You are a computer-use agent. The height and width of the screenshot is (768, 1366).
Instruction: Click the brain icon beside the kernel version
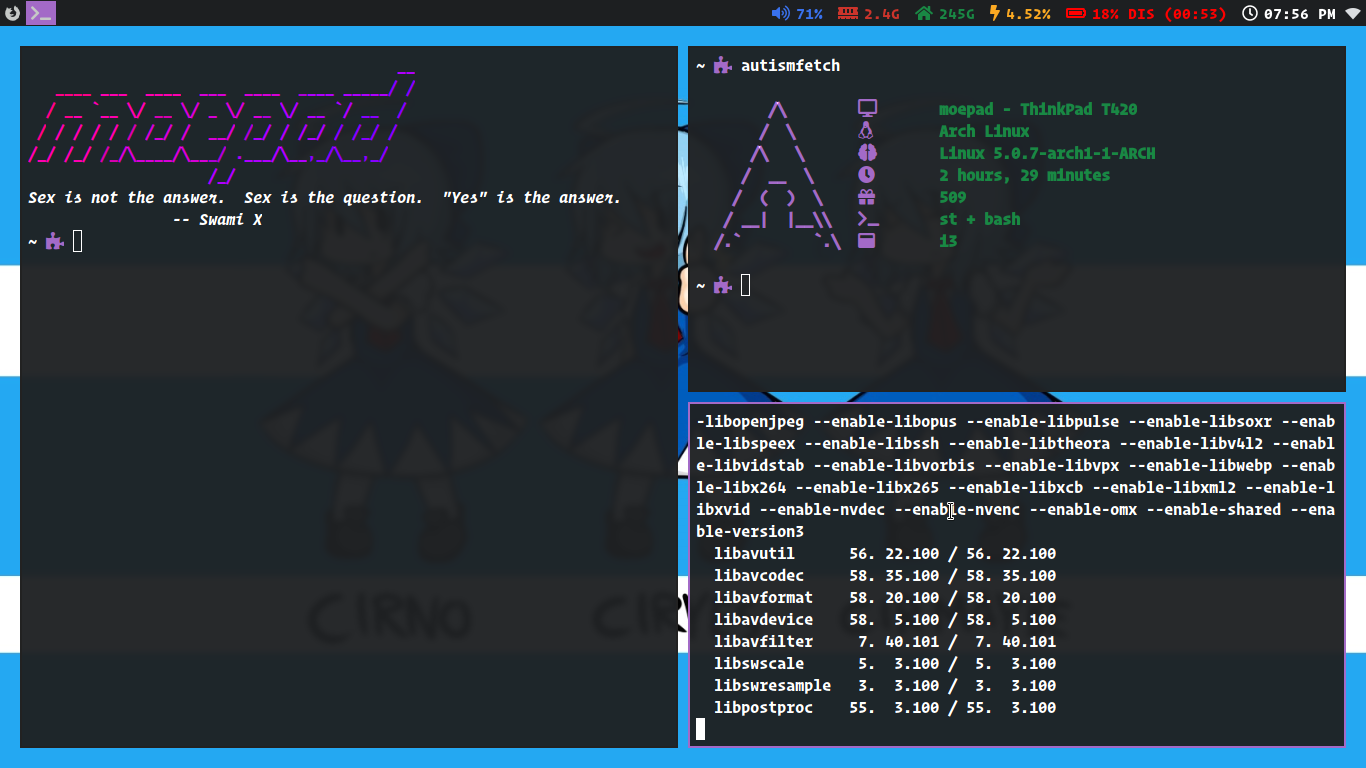[866, 153]
